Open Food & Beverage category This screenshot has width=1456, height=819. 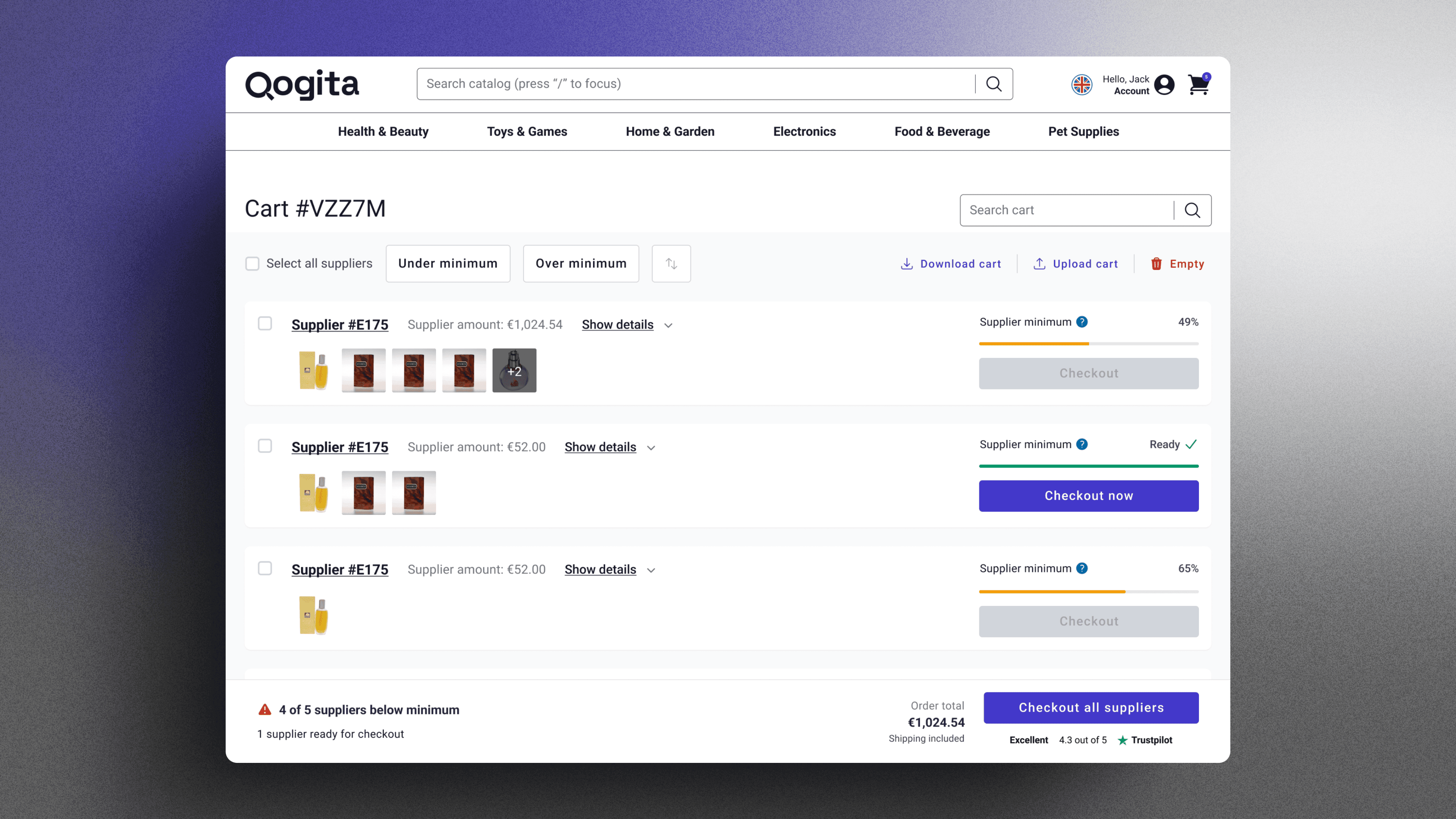[941, 132]
